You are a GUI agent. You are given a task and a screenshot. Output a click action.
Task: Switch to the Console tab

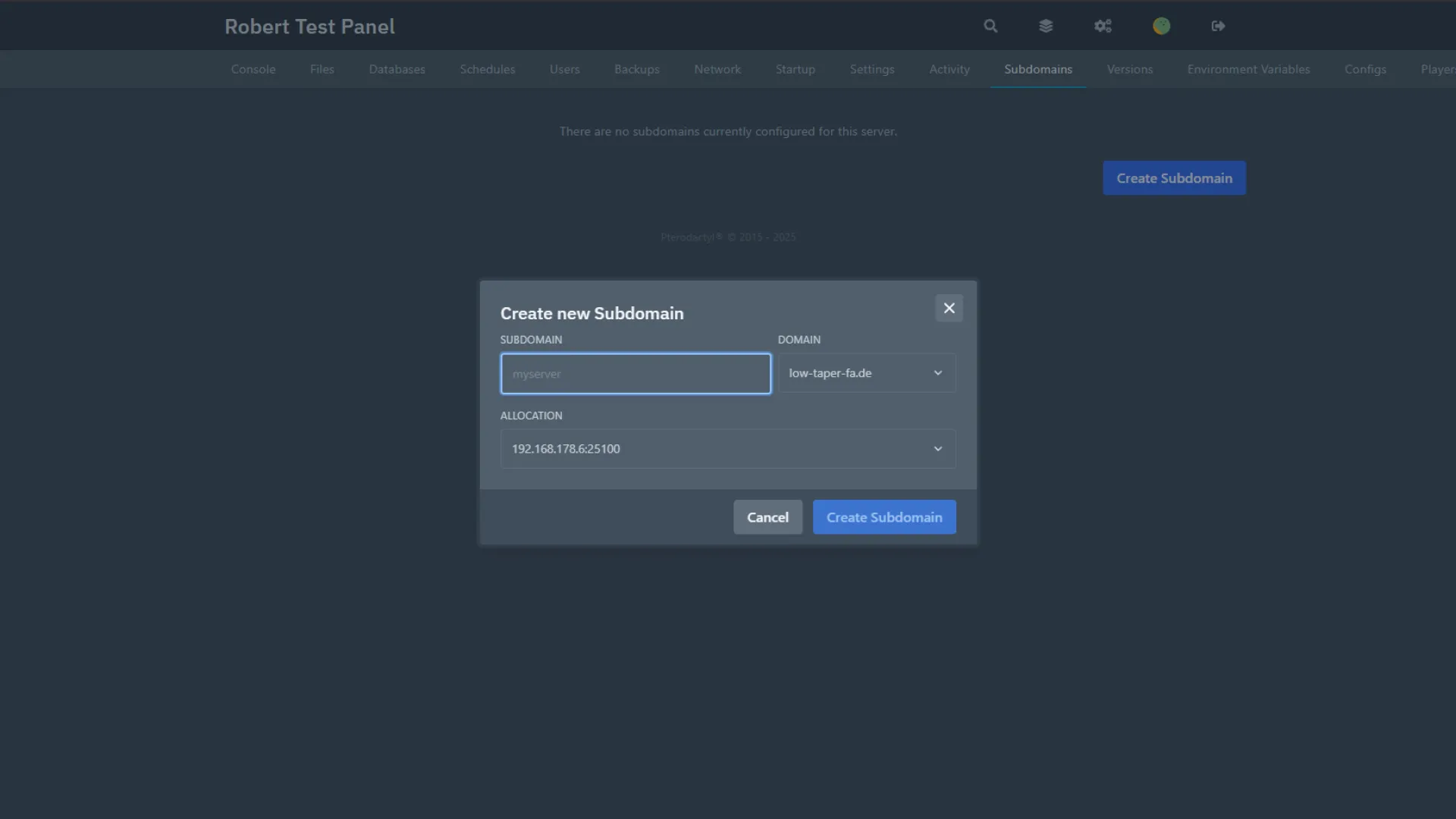pos(253,69)
